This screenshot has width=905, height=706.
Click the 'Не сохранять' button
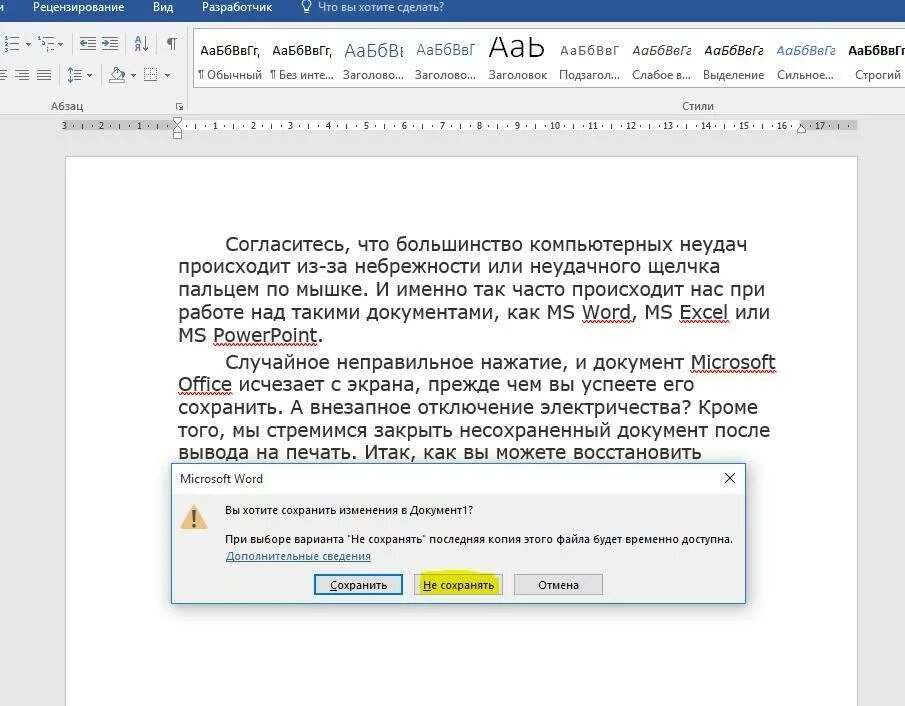(458, 585)
